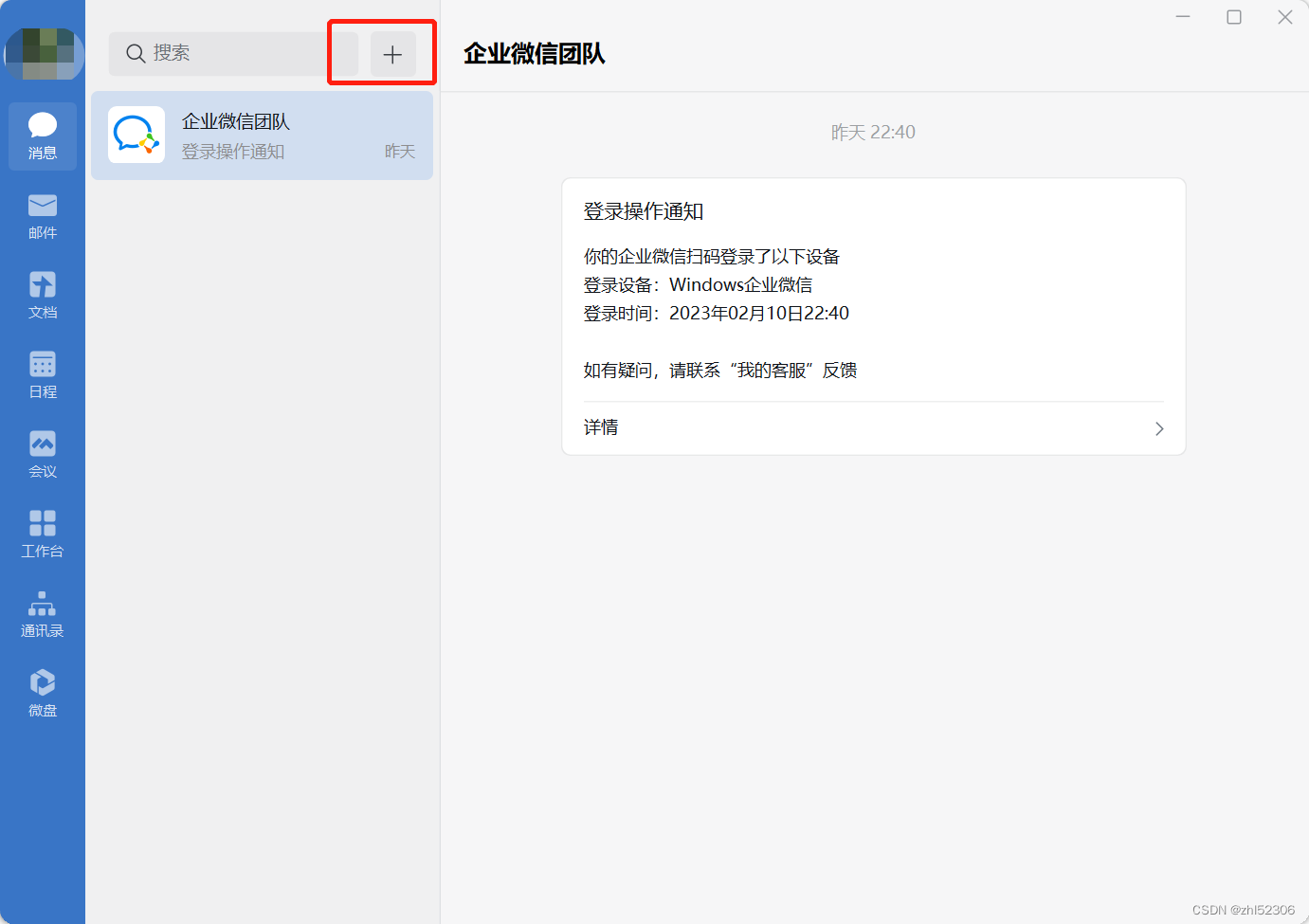
Task: Click the 搜索 search field
Action: click(233, 54)
